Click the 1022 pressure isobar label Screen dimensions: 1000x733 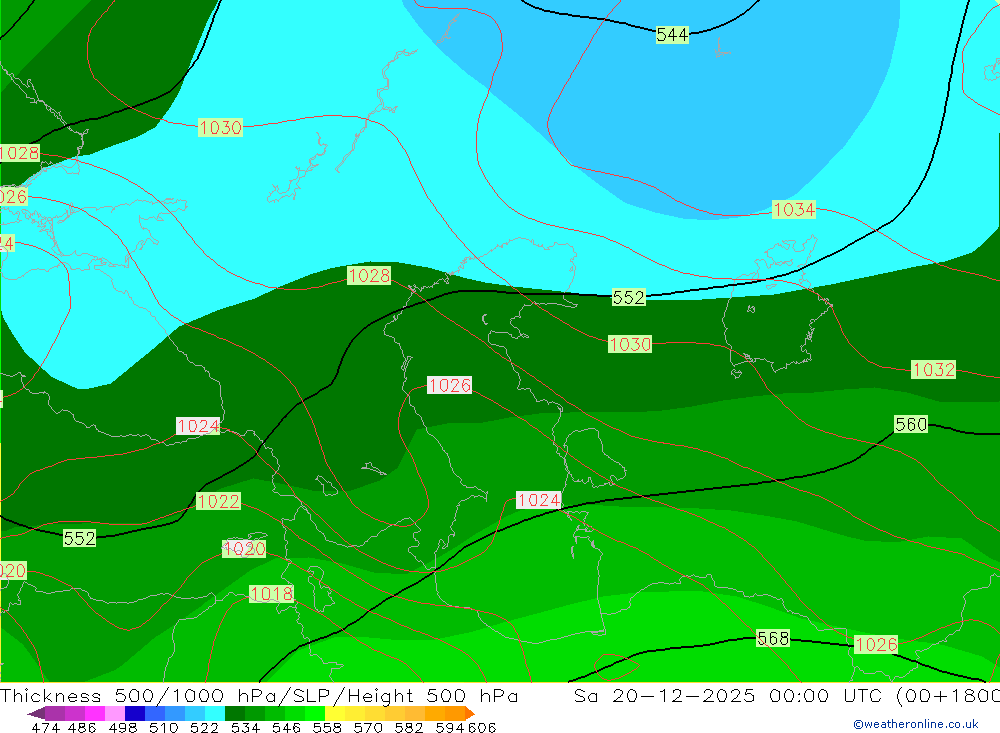click(218, 501)
